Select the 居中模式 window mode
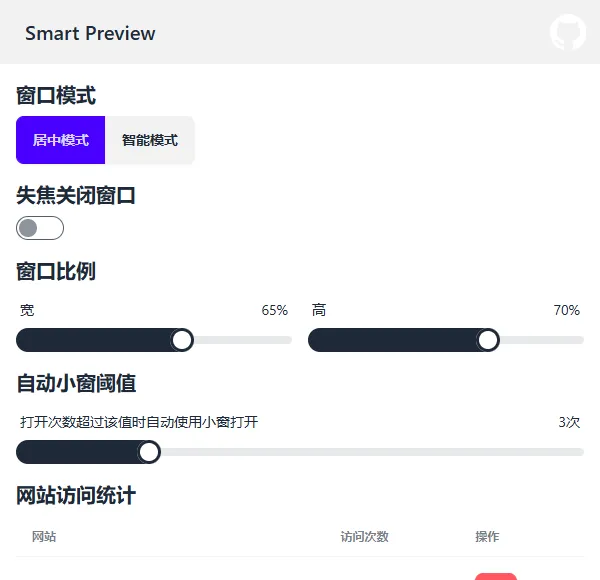The height and width of the screenshot is (580, 600). pyautogui.click(x=60, y=140)
